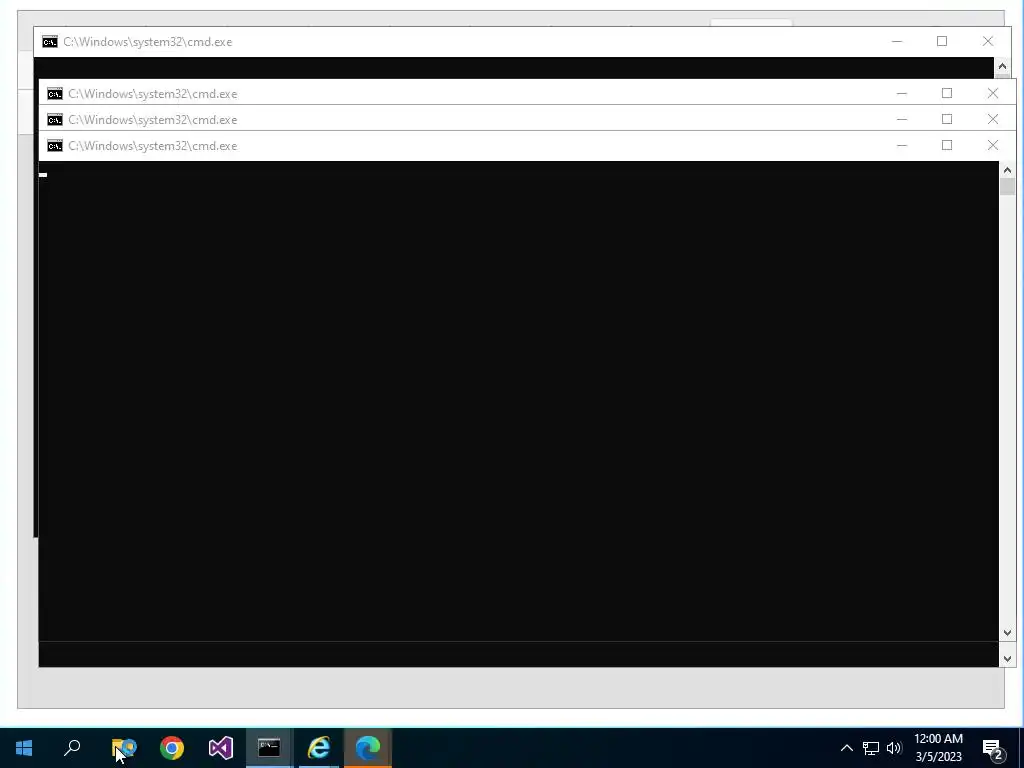
Task: Open the Windows Start menu
Action: click(x=24, y=748)
